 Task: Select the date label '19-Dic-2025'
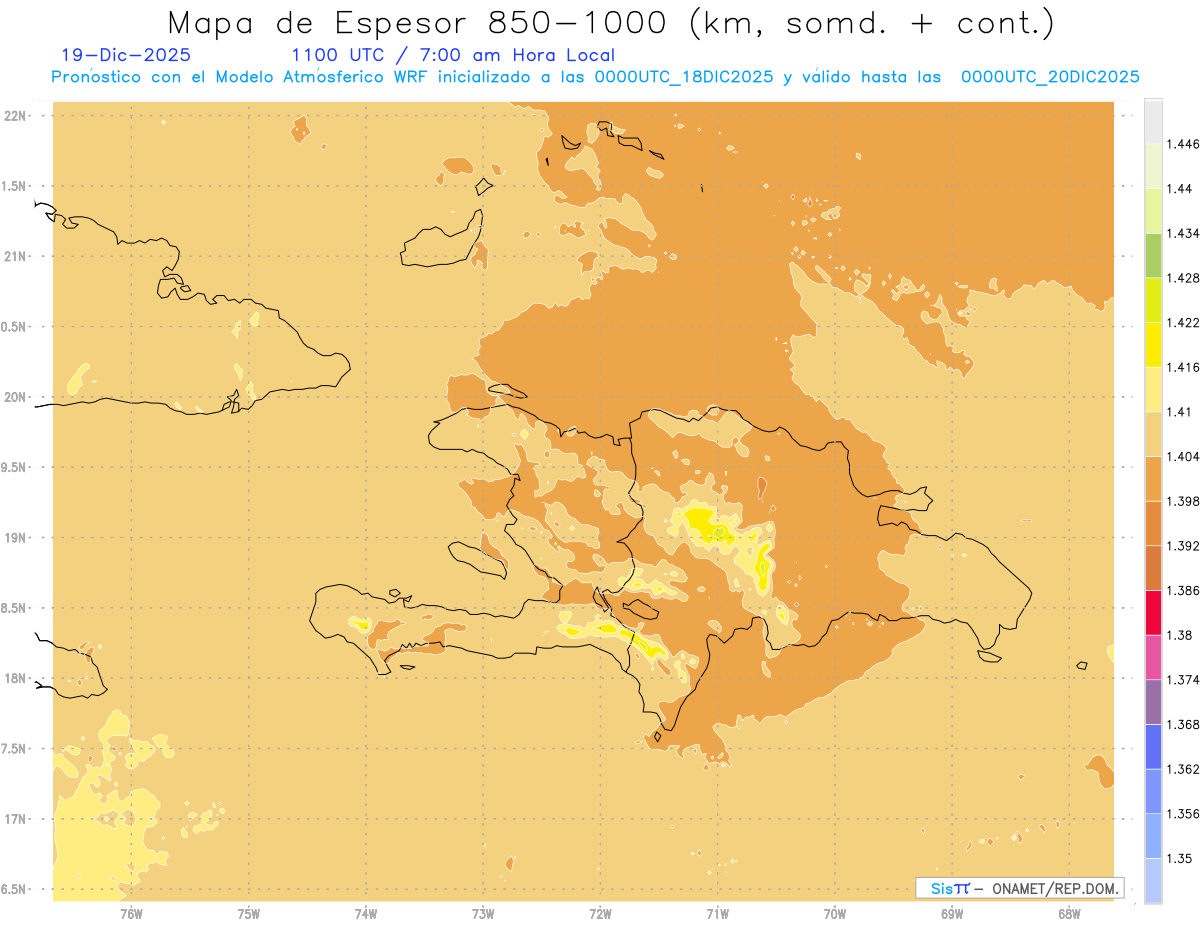click(x=126, y=56)
